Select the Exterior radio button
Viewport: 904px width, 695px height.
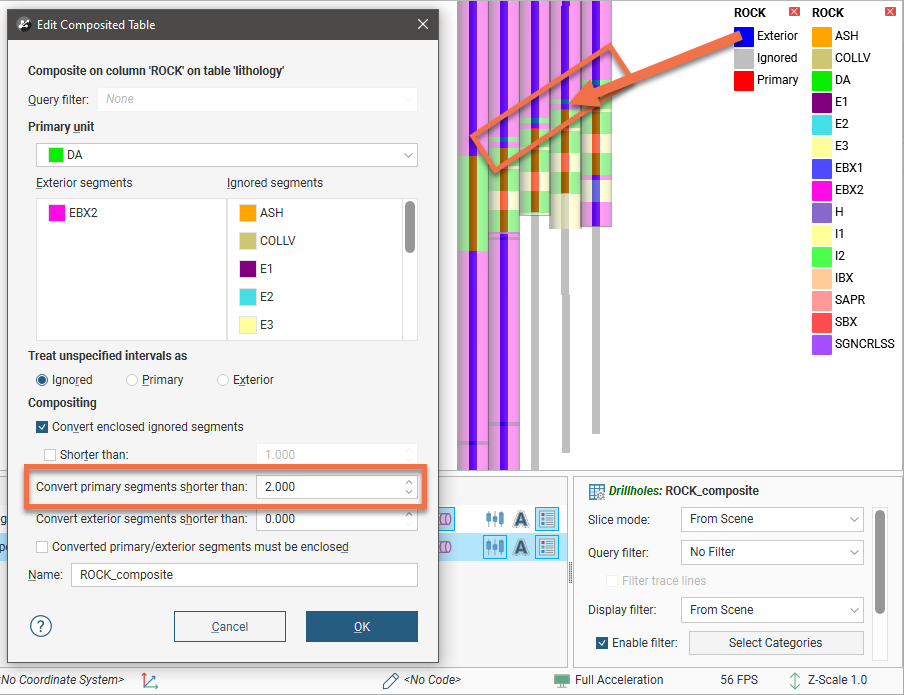pos(223,380)
